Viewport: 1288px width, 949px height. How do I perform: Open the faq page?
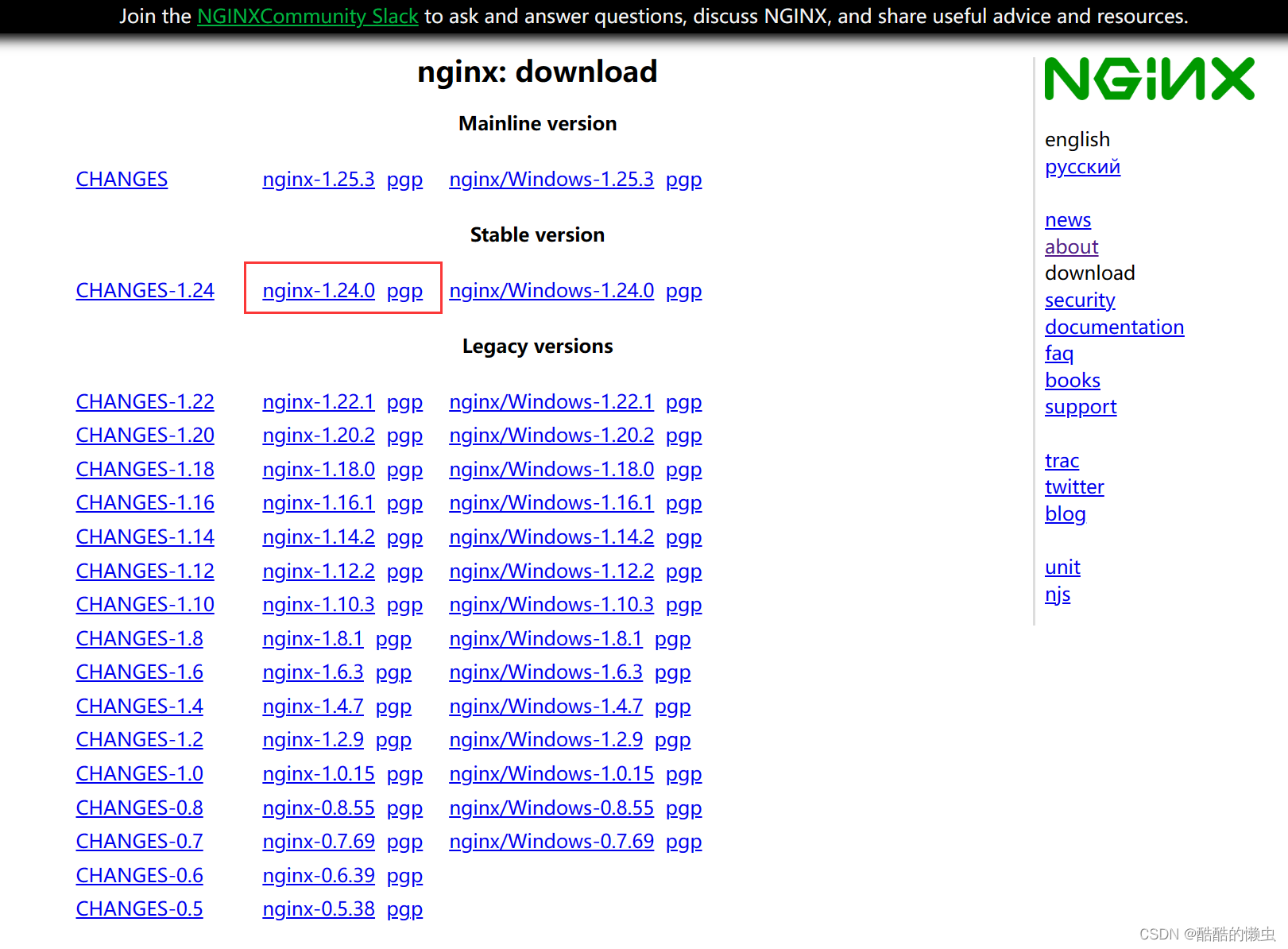click(1058, 354)
